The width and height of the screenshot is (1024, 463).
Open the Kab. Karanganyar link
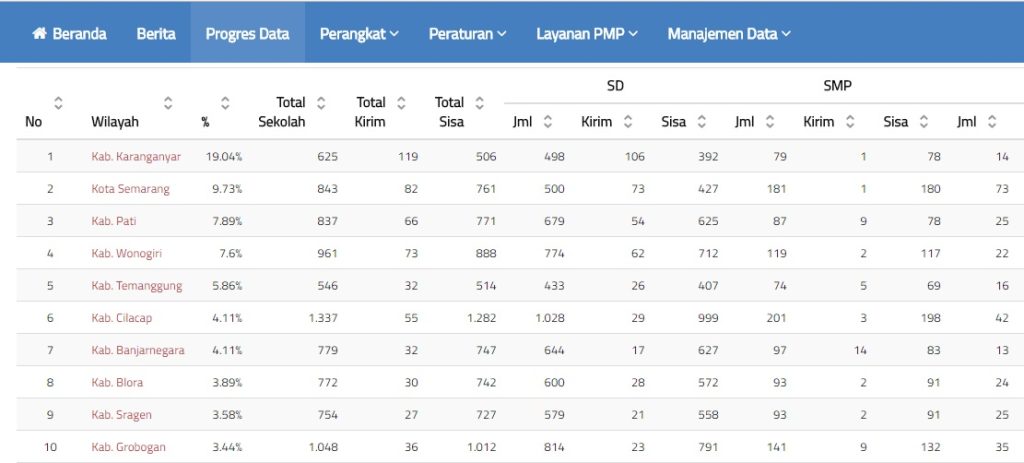136,157
